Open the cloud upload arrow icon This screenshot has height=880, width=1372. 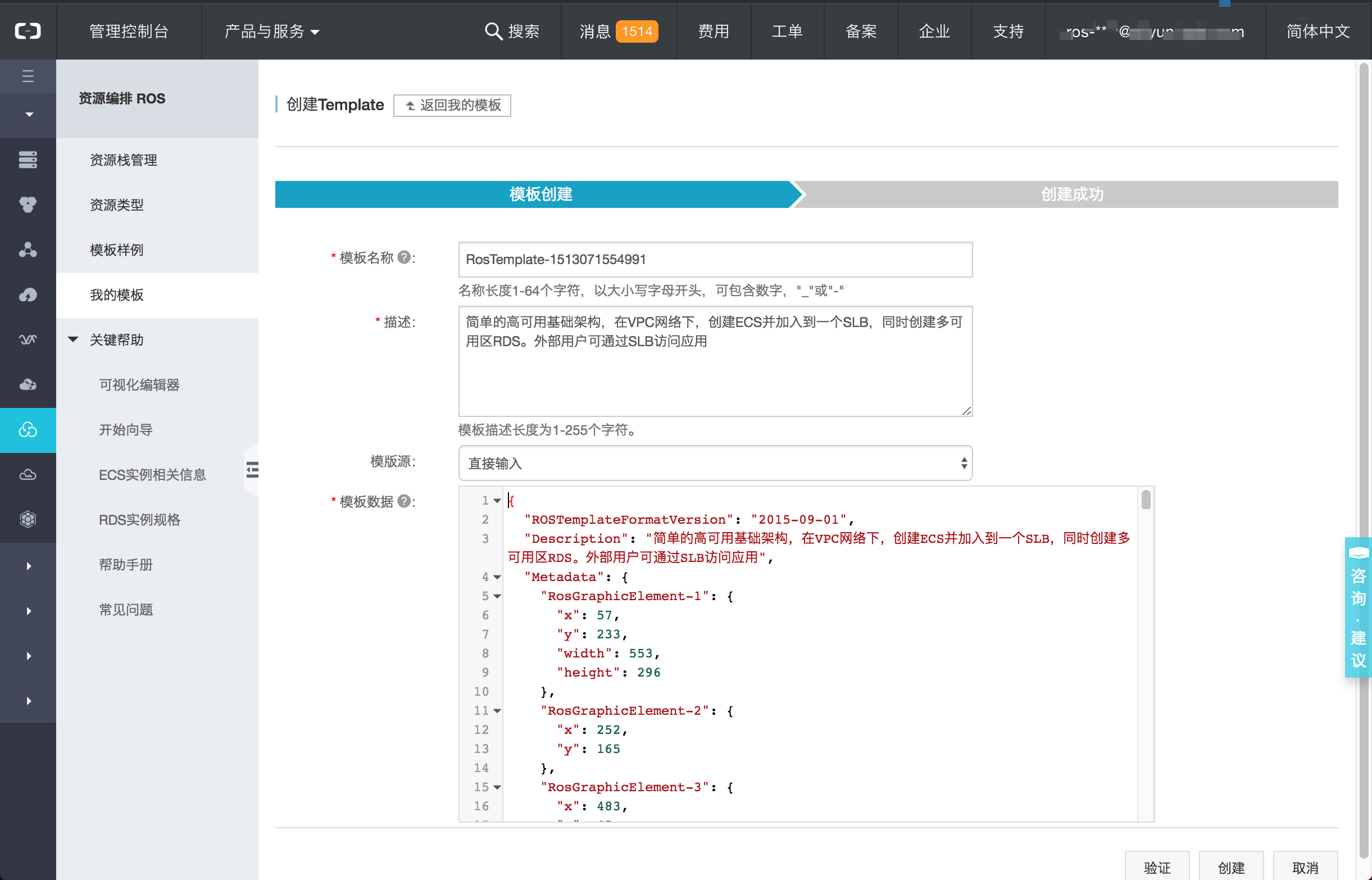(28, 295)
